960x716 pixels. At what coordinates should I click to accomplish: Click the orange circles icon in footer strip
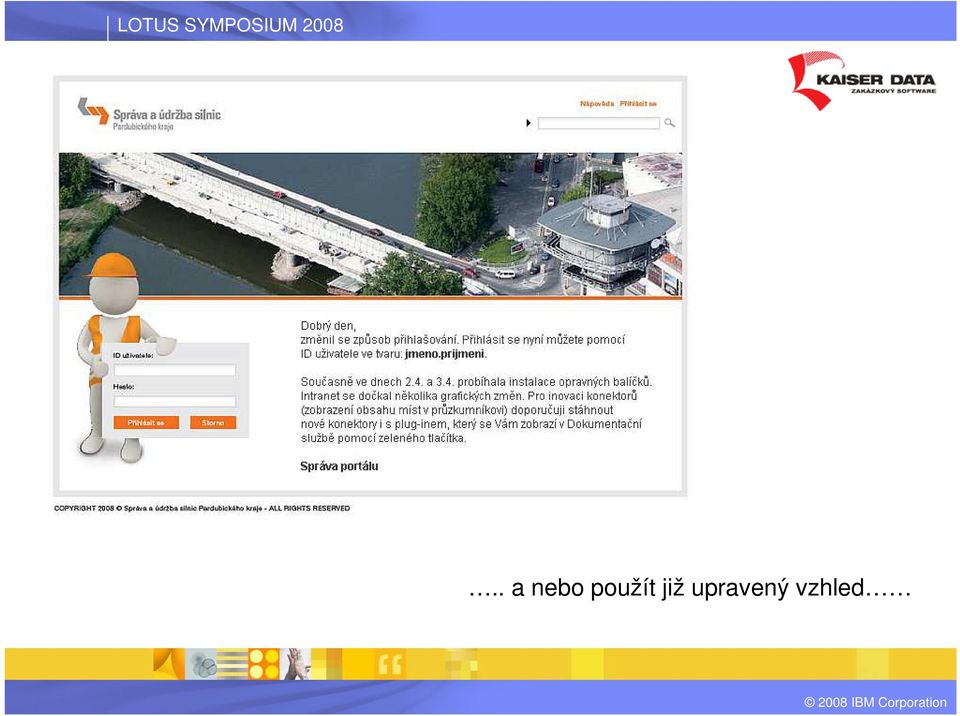[264, 664]
